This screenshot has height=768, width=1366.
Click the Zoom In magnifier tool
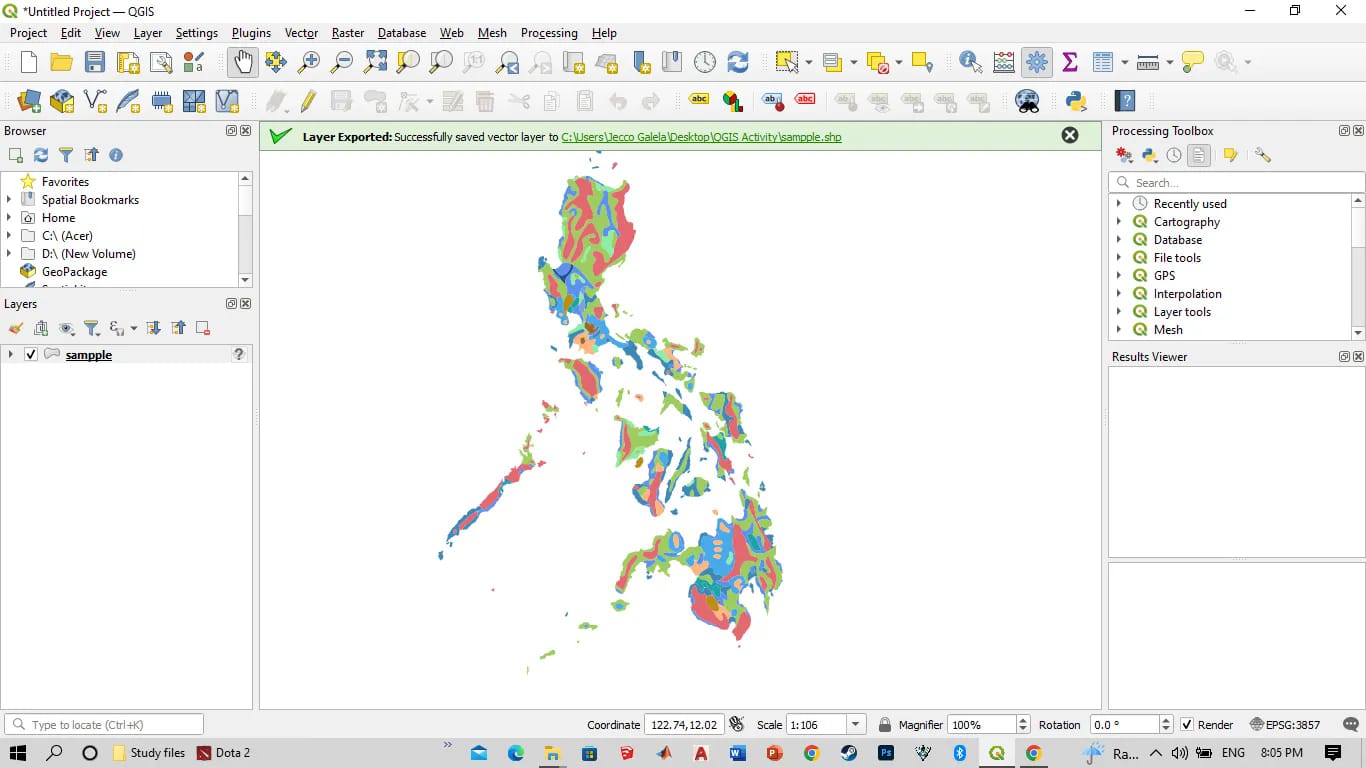pyautogui.click(x=309, y=62)
